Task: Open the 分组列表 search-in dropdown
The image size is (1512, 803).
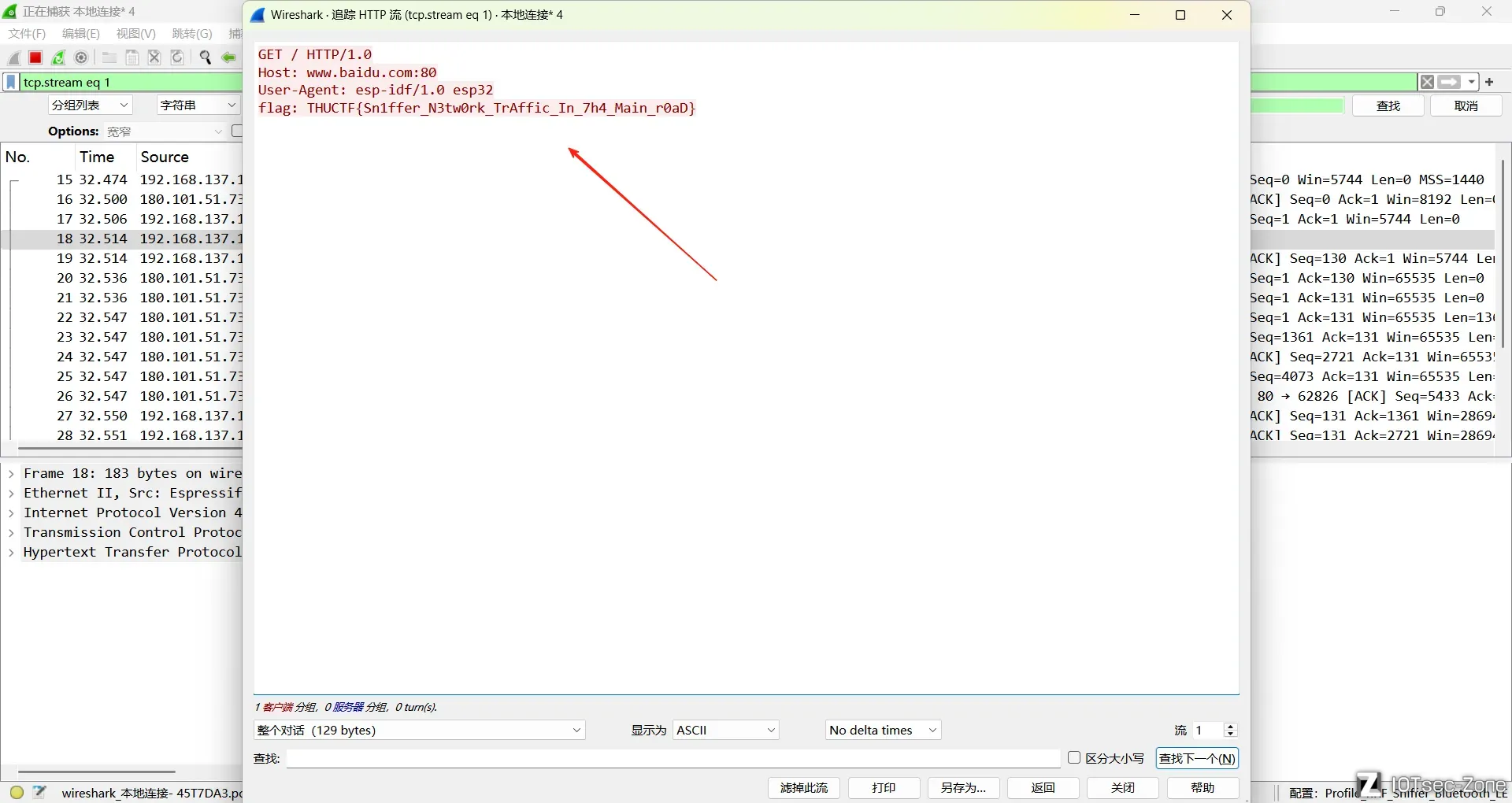Action: tap(90, 105)
